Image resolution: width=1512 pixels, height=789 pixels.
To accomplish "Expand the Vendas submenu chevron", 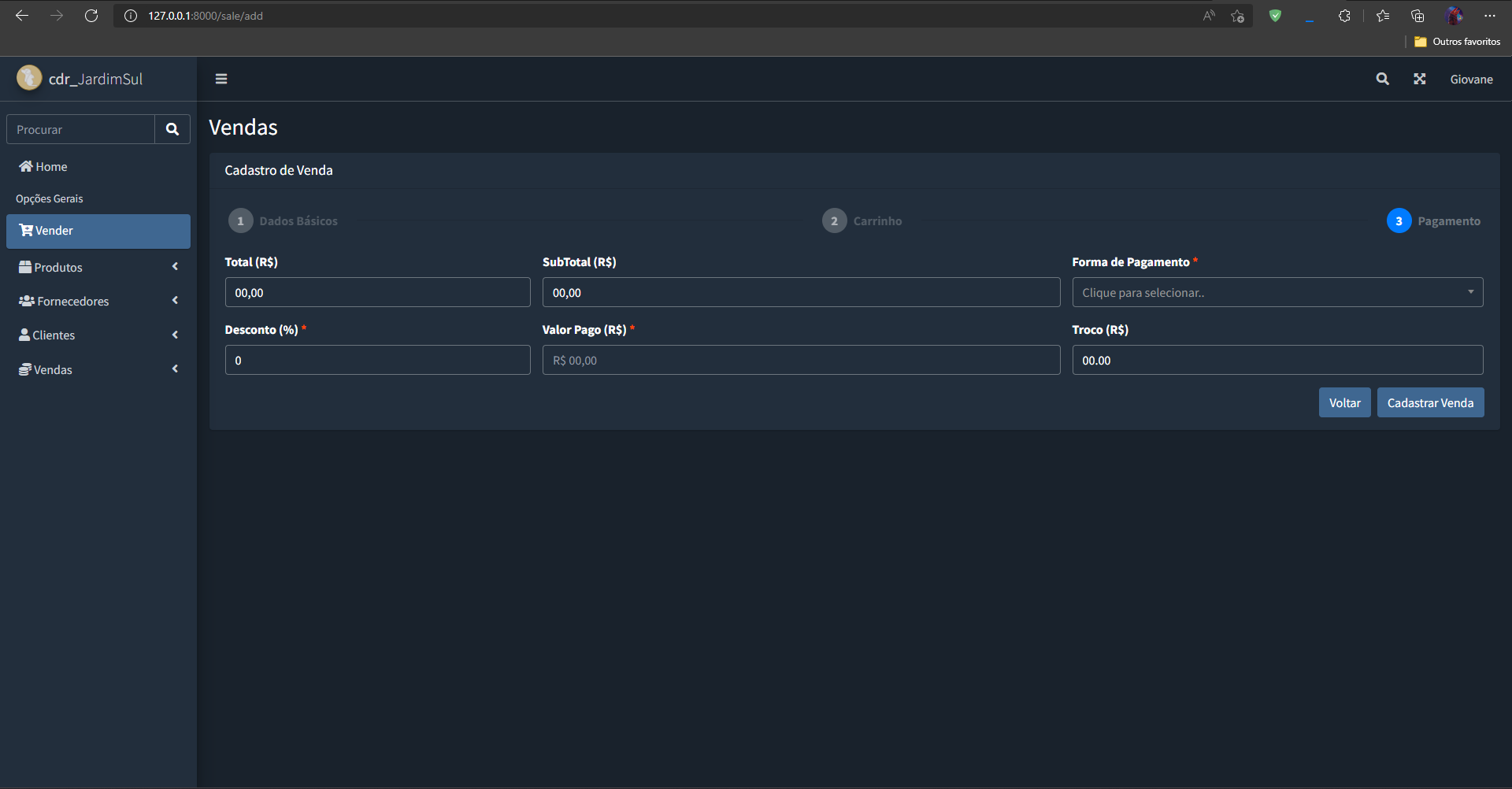I will click(175, 369).
